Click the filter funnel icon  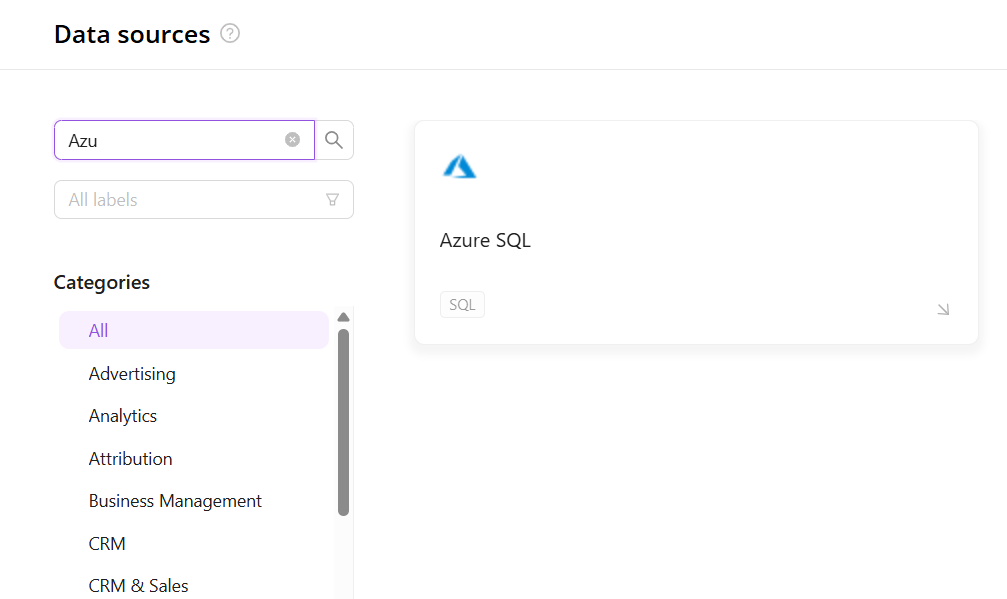click(x=333, y=200)
